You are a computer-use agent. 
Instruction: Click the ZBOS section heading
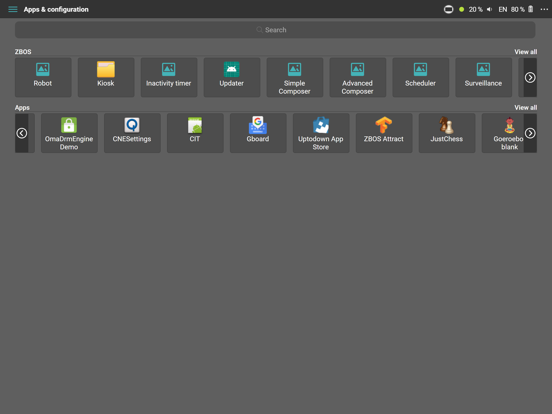(x=23, y=52)
